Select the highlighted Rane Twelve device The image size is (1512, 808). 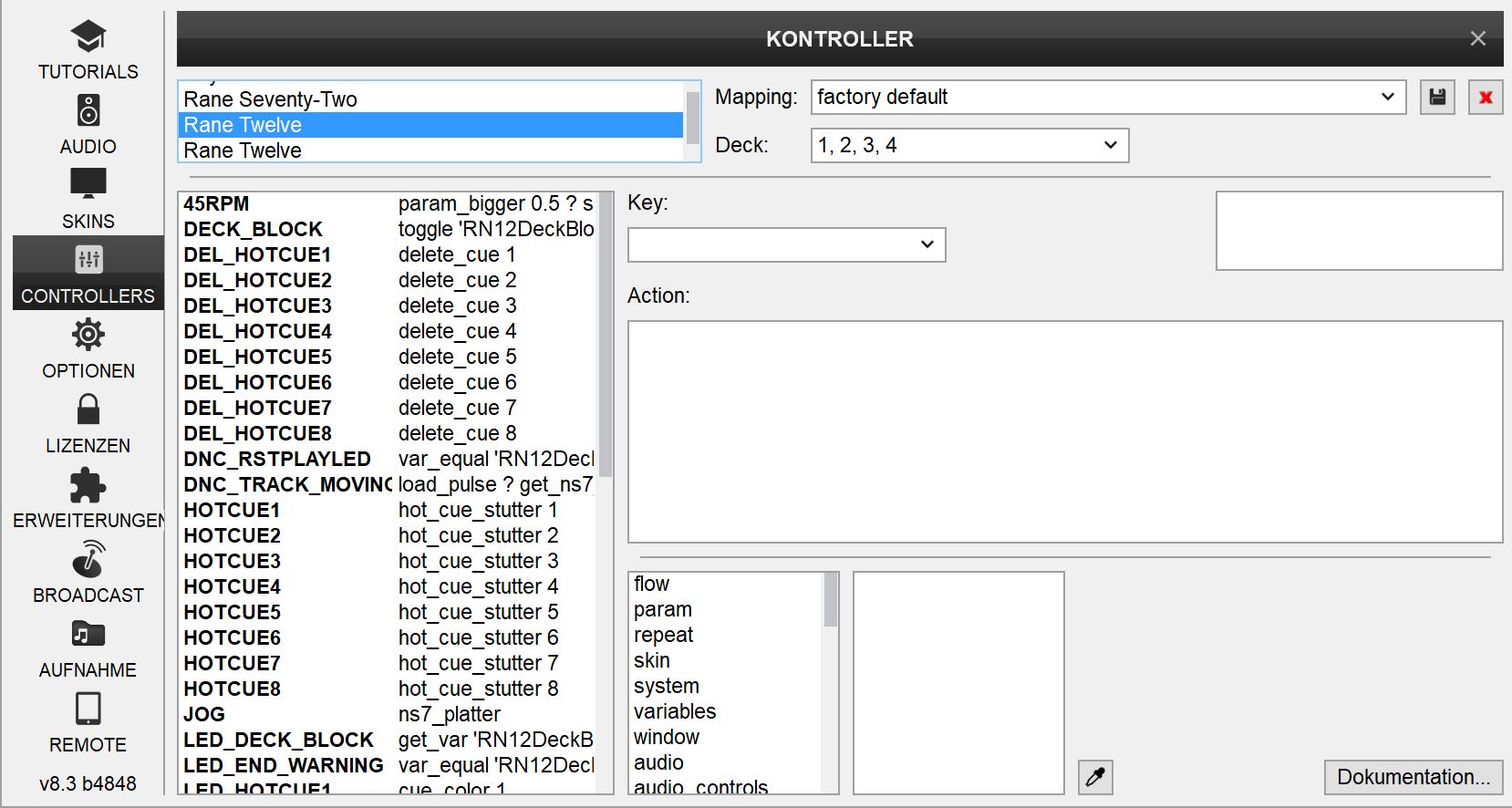tap(430, 125)
